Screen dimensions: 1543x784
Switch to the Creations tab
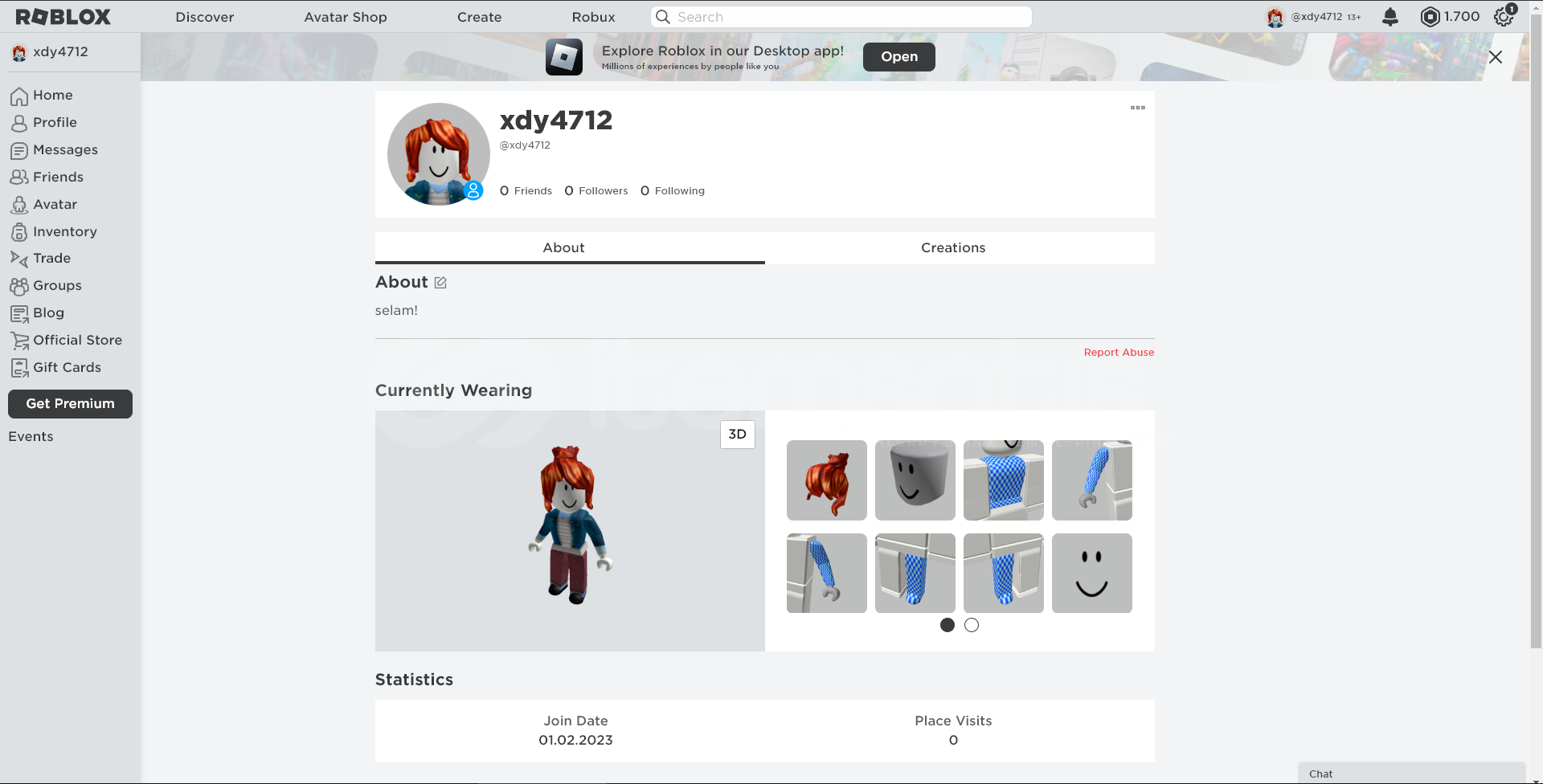[960, 247]
